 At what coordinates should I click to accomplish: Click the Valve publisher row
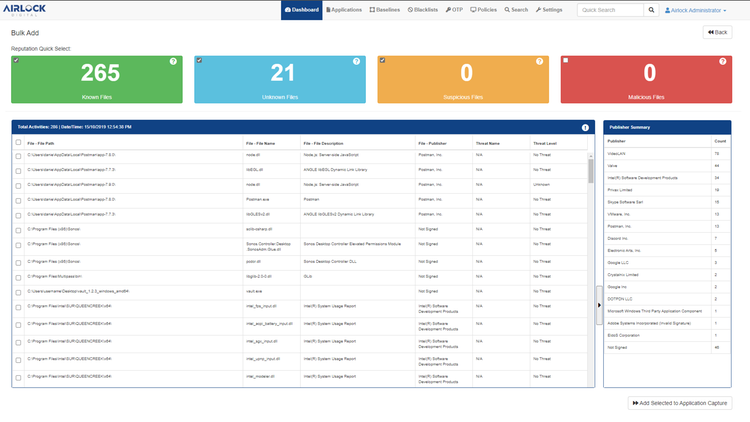click(x=667, y=166)
